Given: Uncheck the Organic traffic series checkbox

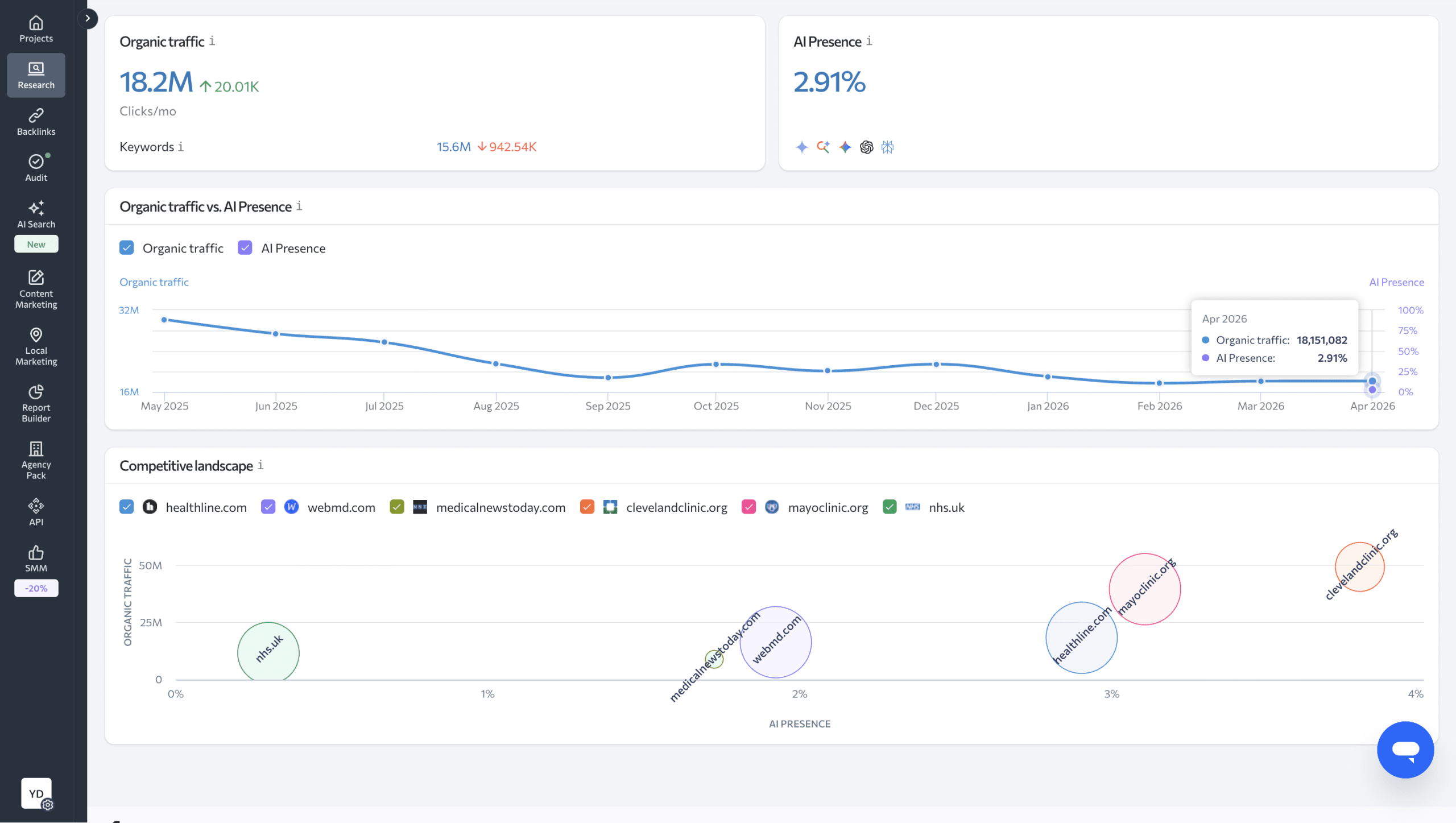Looking at the screenshot, I should pyautogui.click(x=126, y=248).
